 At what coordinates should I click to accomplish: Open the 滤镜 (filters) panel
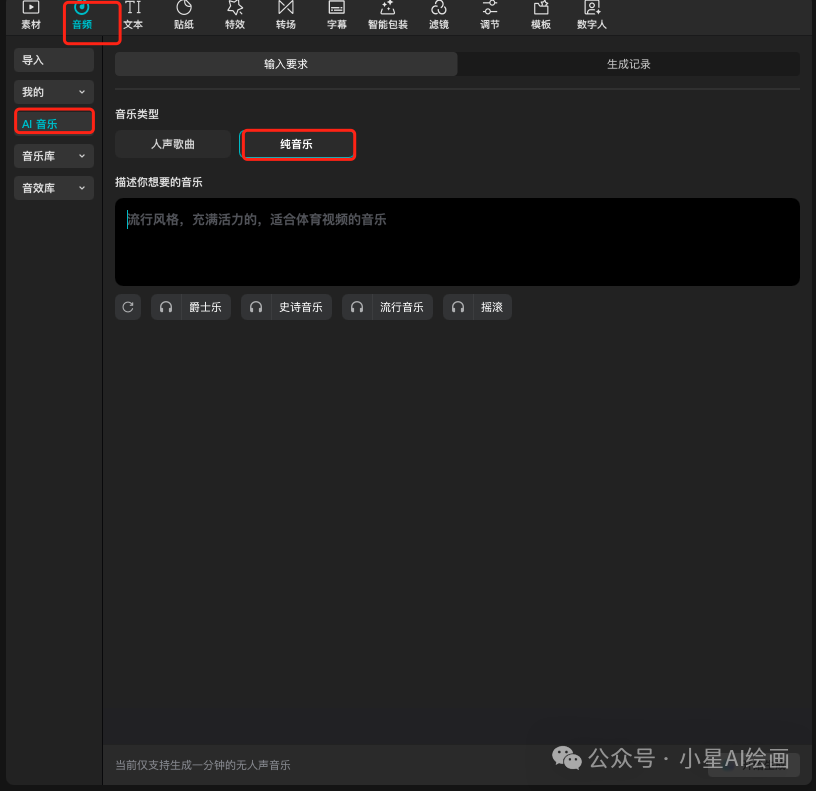click(438, 16)
